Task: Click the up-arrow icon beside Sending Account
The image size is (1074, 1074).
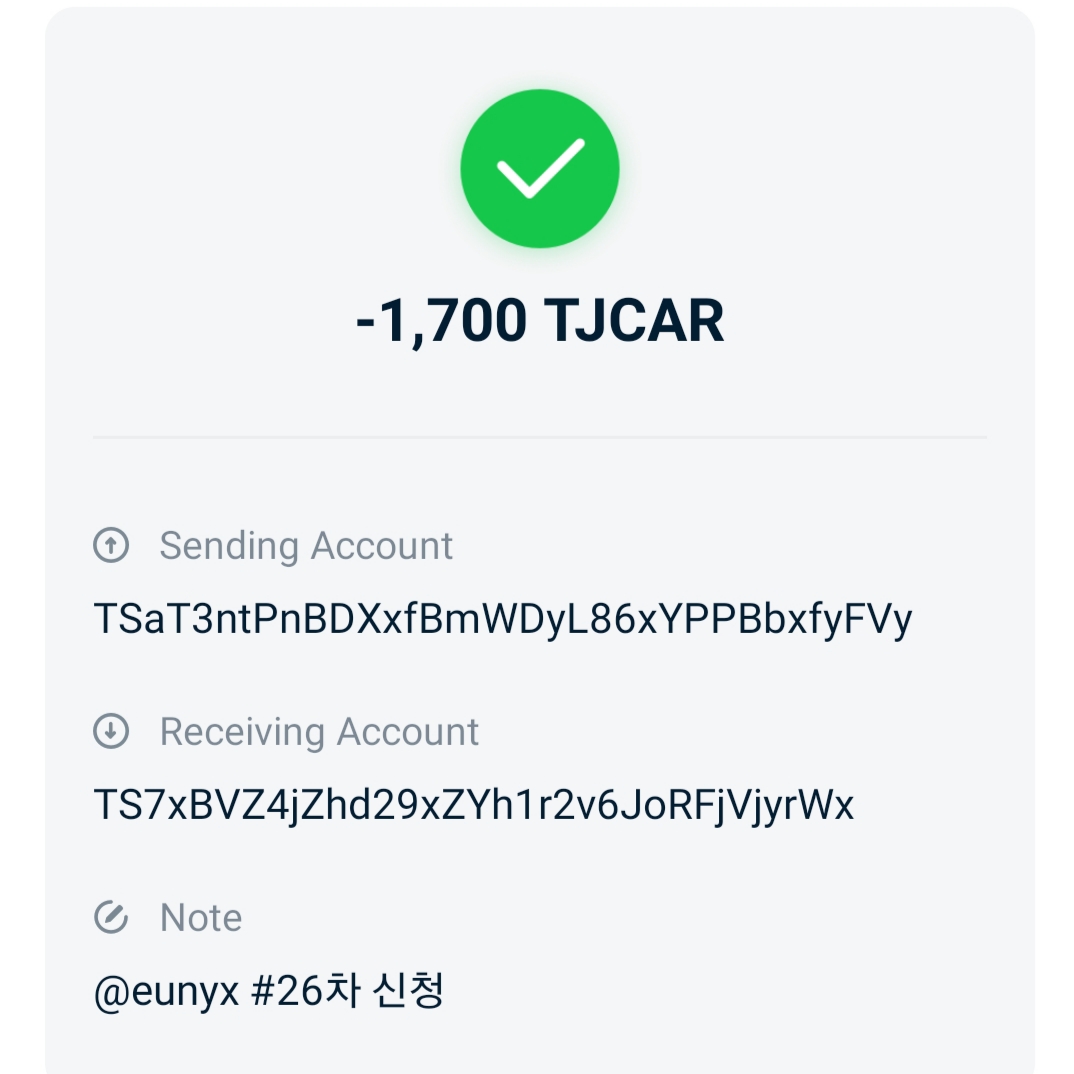Action: tap(111, 545)
